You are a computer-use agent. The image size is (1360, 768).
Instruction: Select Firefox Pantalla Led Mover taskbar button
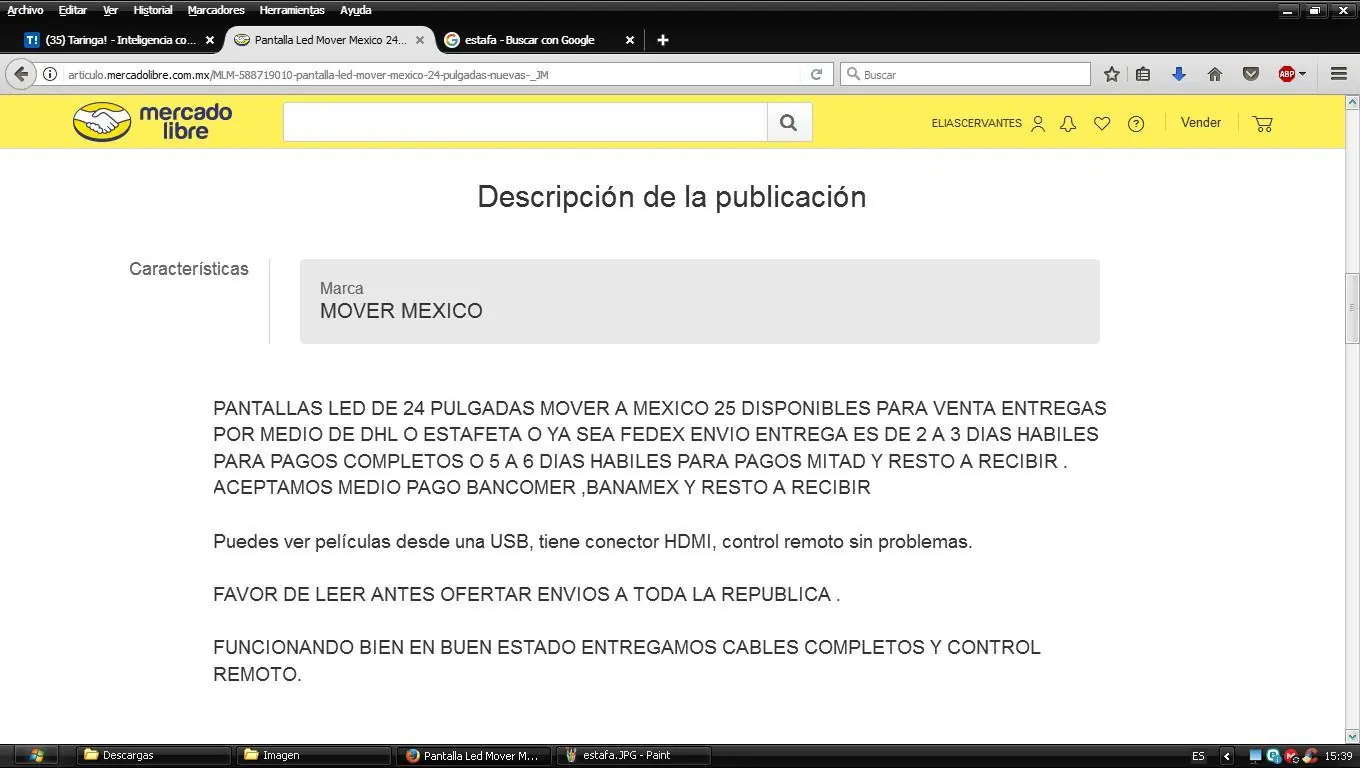pos(474,755)
